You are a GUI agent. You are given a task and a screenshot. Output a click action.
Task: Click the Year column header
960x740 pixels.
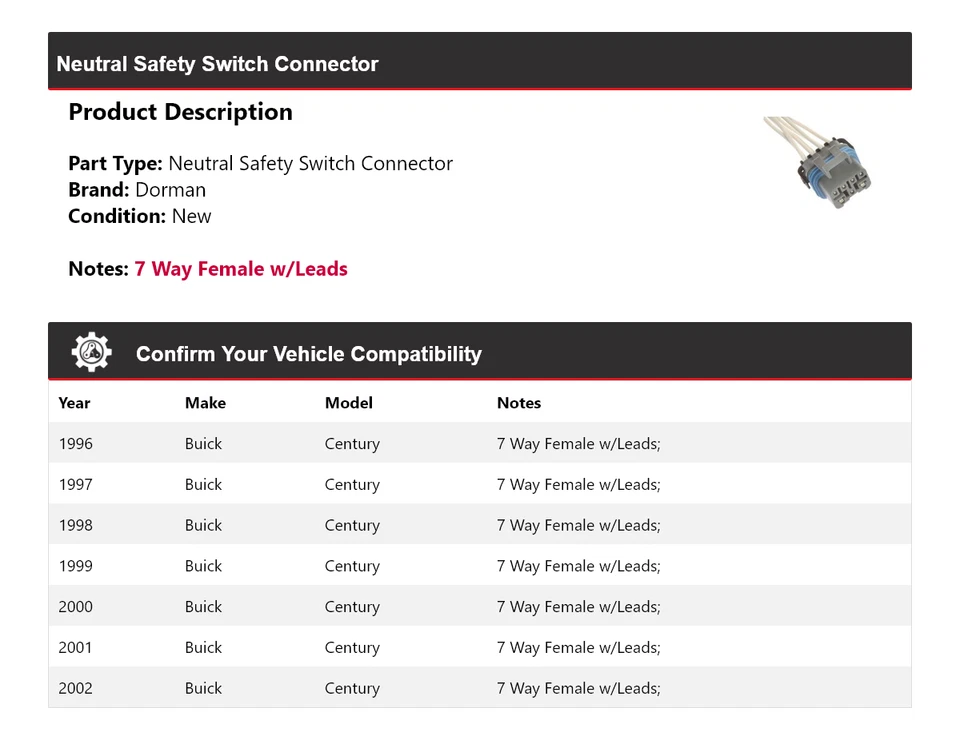[x=74, y=403]
